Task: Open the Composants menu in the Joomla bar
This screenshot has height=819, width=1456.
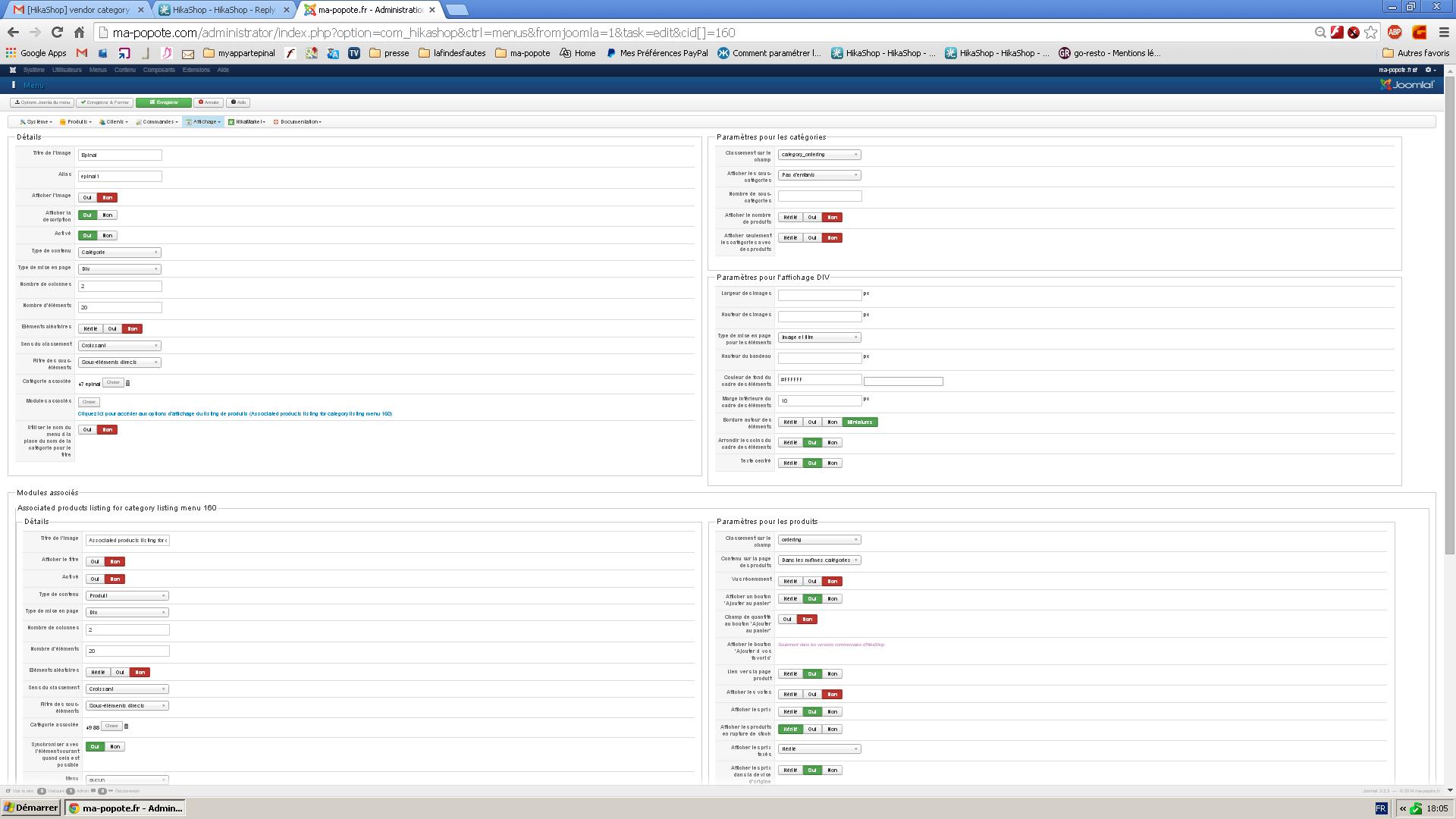Action: click(x=158, y=70)
